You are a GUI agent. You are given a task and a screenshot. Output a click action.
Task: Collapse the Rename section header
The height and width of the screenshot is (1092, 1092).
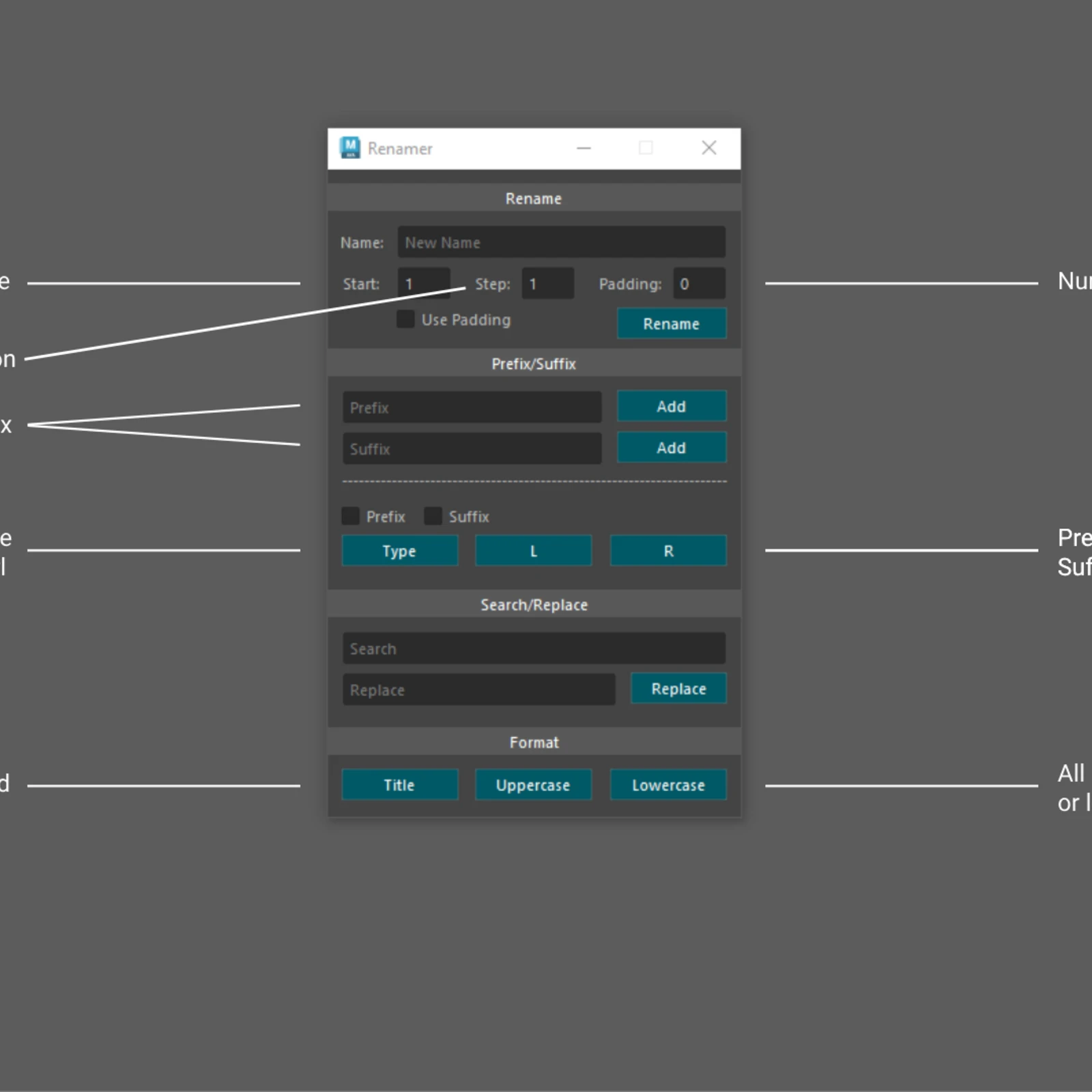point(534,198)
